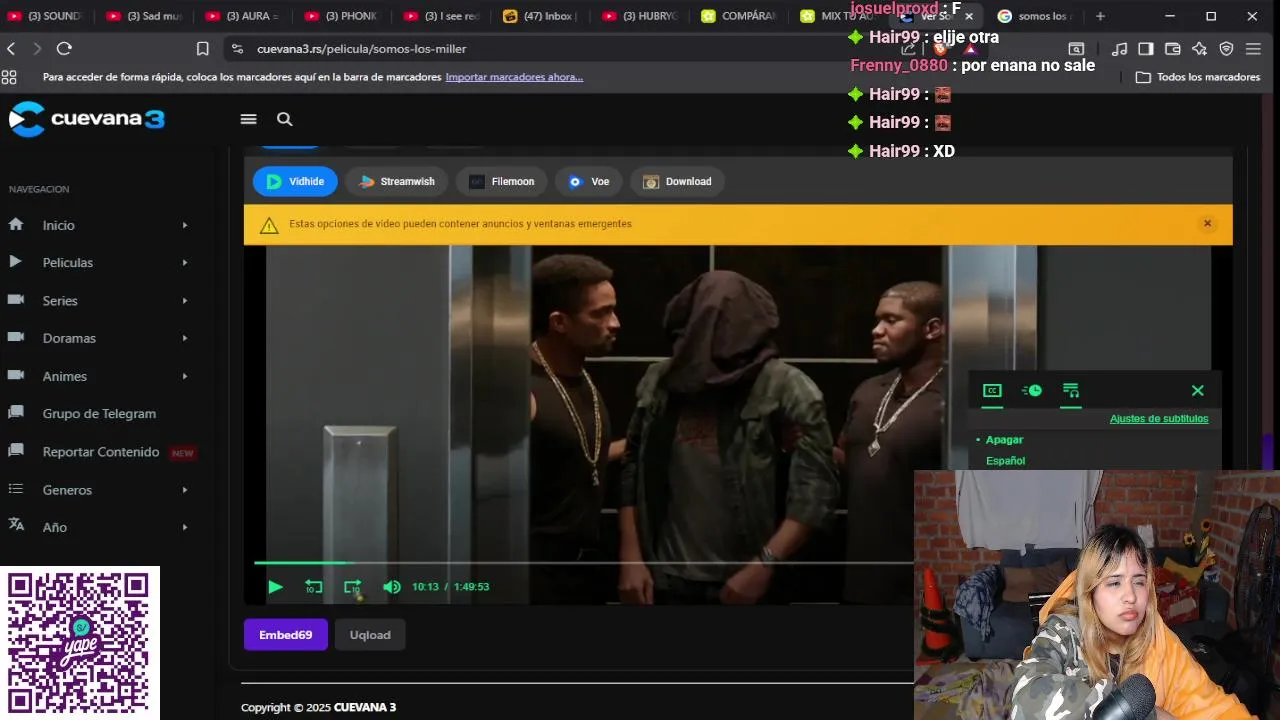Go back in the browser

11,49
